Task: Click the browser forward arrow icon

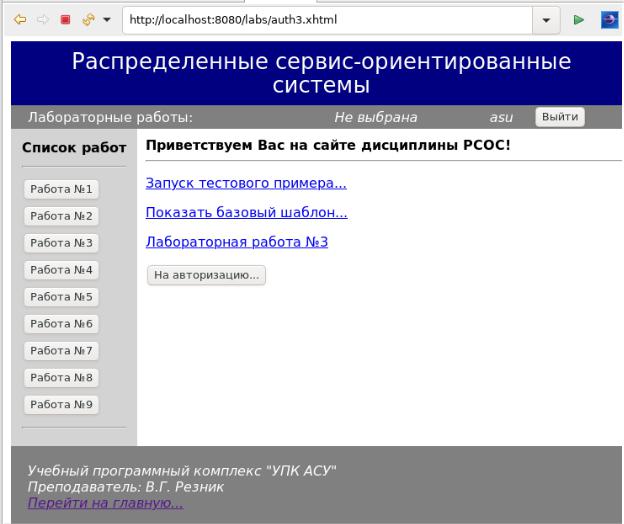Action: pos(43,19)
